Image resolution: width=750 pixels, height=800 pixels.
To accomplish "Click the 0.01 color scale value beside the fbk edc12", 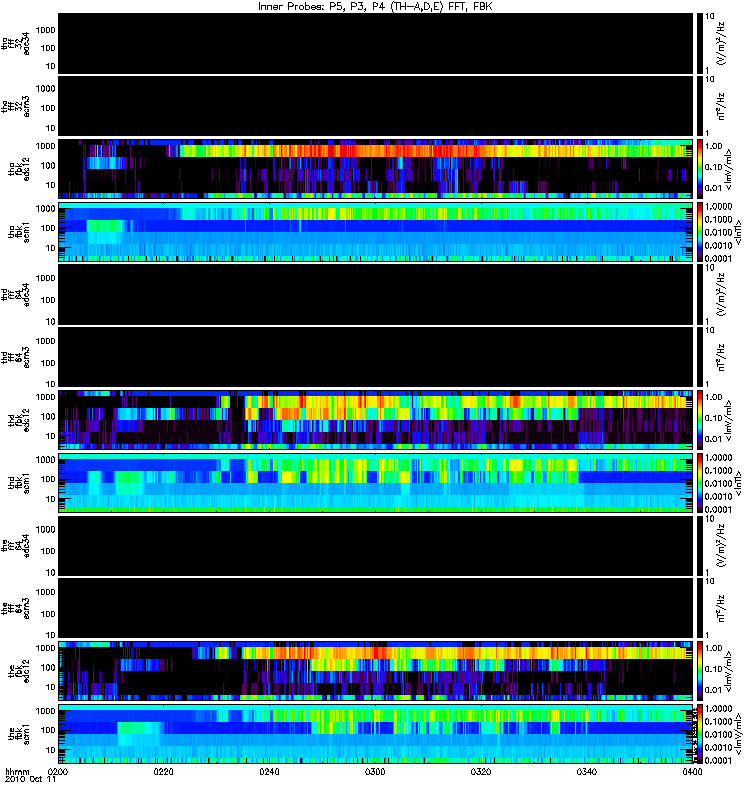I will click(x=713, y=690).
